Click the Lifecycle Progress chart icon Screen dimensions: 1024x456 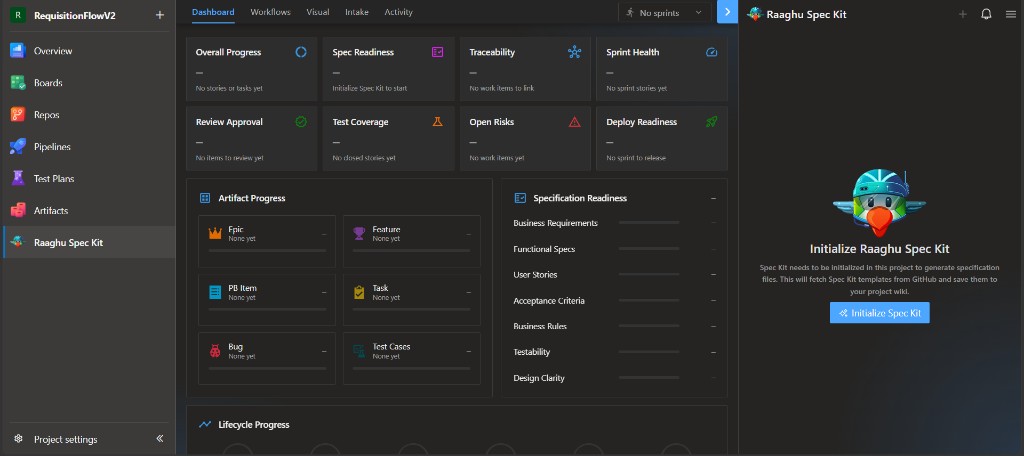205,425
